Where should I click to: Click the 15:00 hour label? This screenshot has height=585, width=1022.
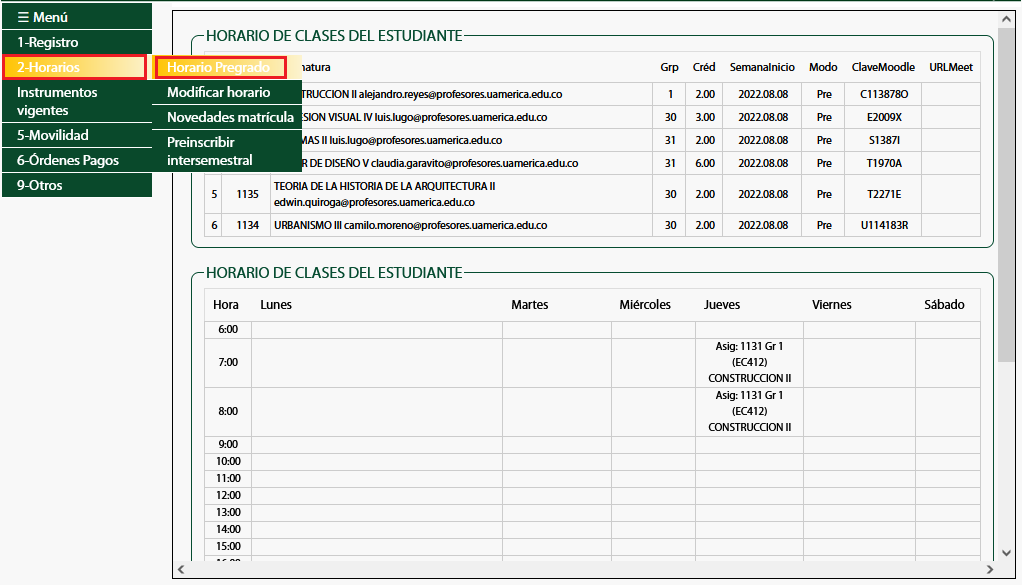click(228, 547)
